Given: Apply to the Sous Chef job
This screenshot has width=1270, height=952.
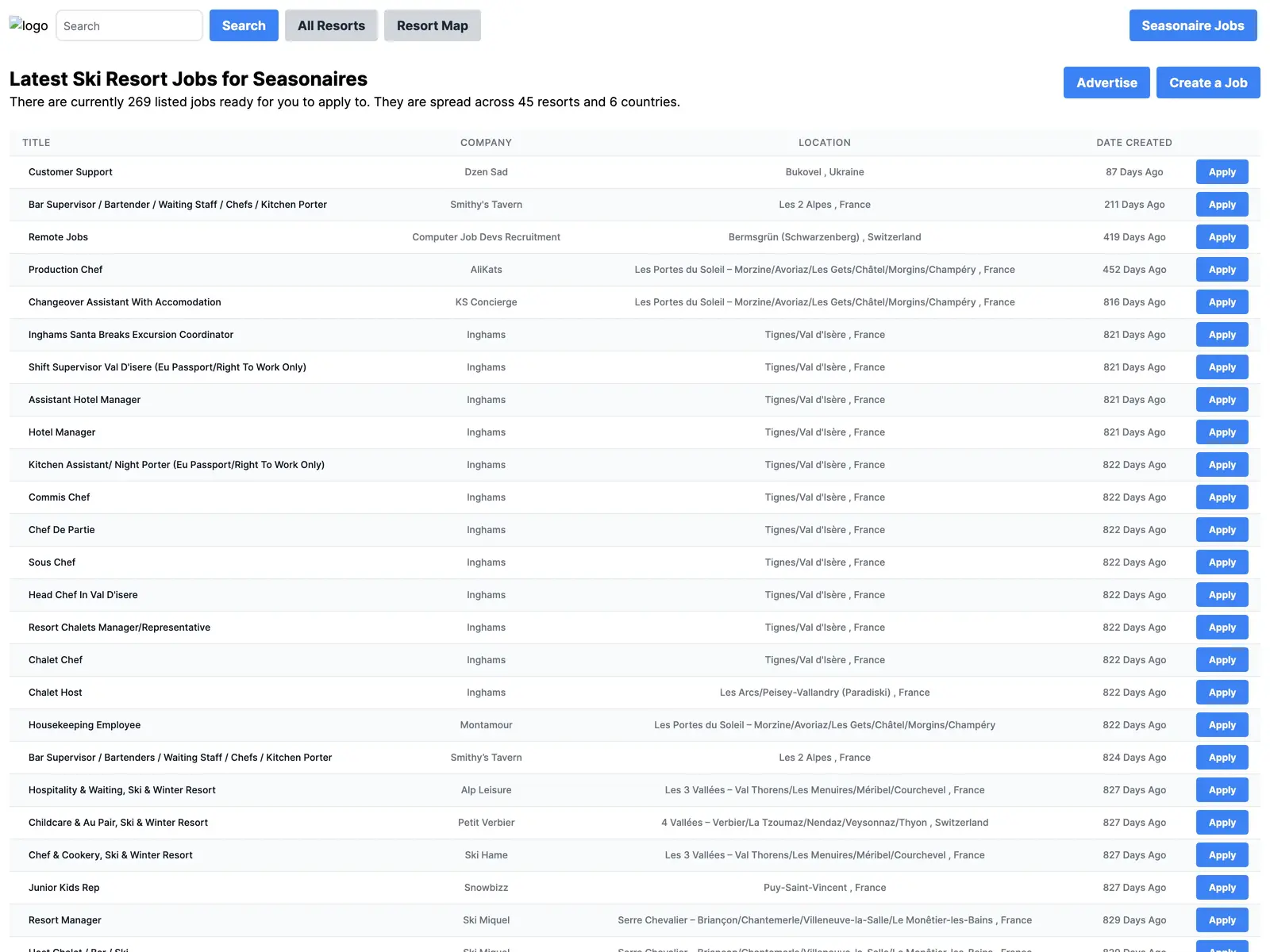Looking at the screenshot, I should tap(1222, 562).
